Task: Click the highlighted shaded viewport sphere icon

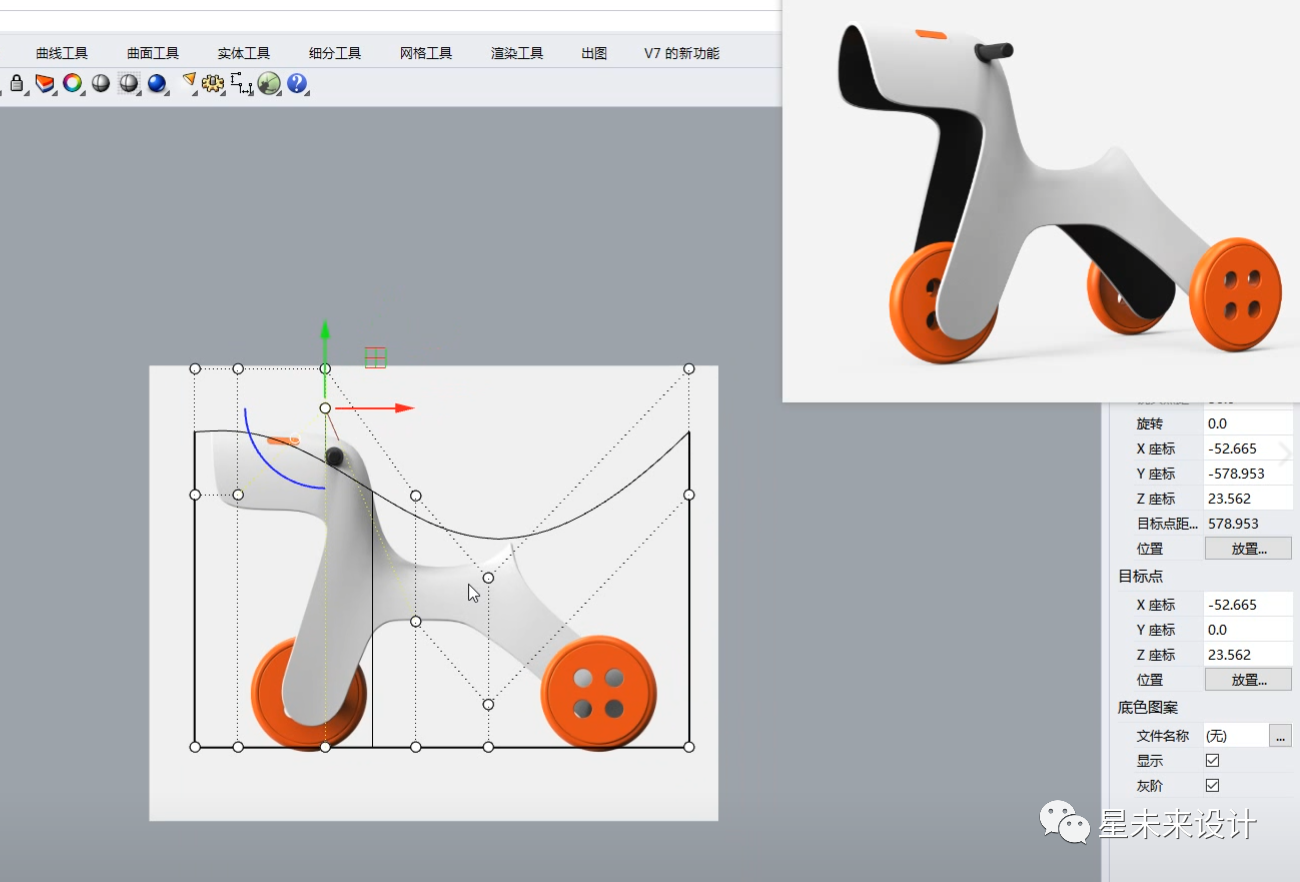Action: click(128, 84)
